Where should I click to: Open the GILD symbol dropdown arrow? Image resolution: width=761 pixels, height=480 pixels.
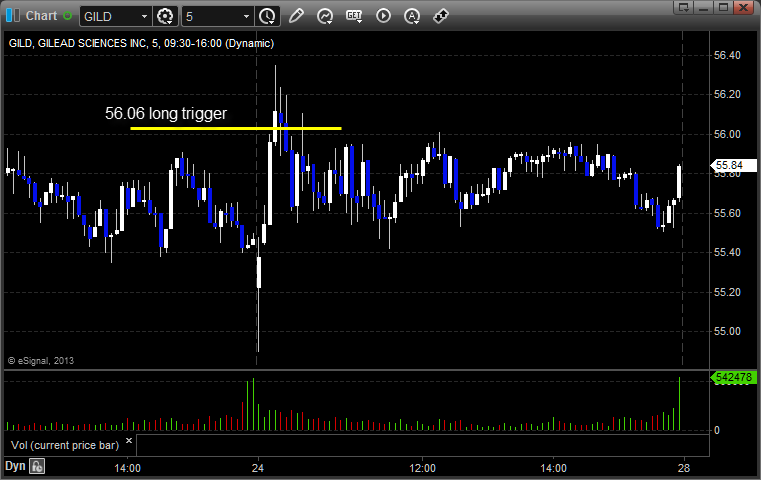pyautogui.click(x=144, y=17)
